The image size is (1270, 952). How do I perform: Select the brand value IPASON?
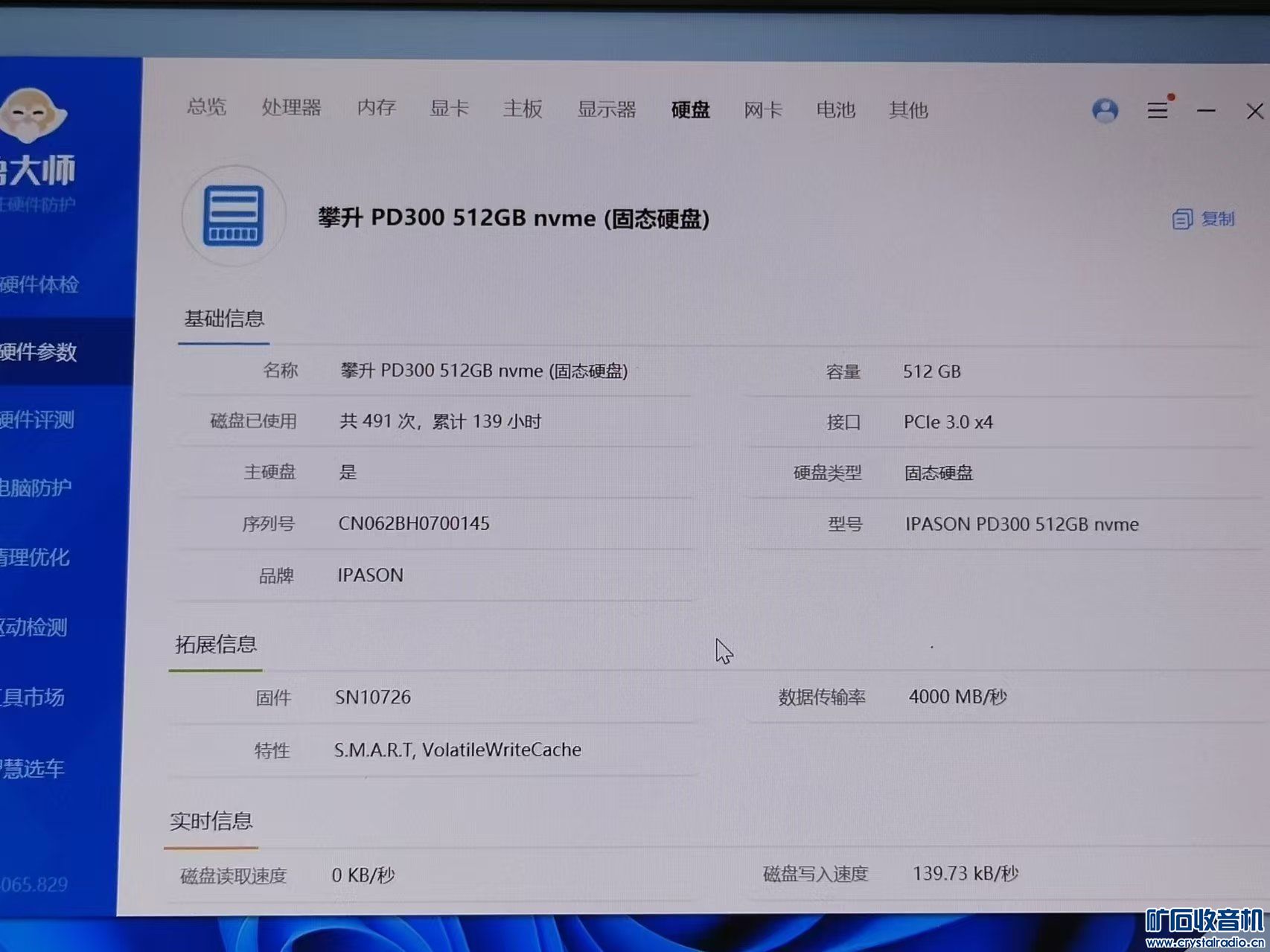(x=371, y=575)
